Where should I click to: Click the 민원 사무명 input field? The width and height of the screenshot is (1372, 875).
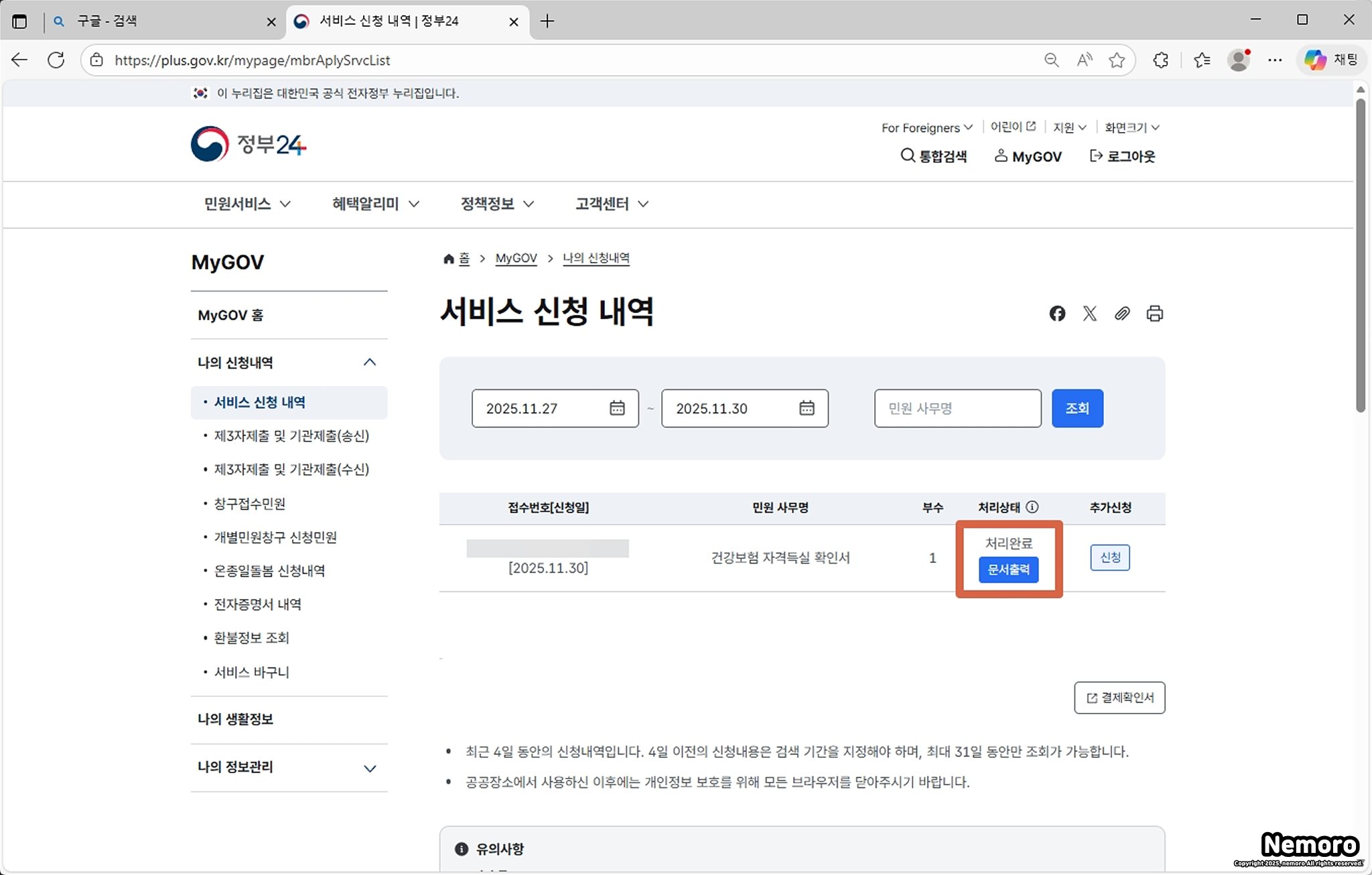957,408
